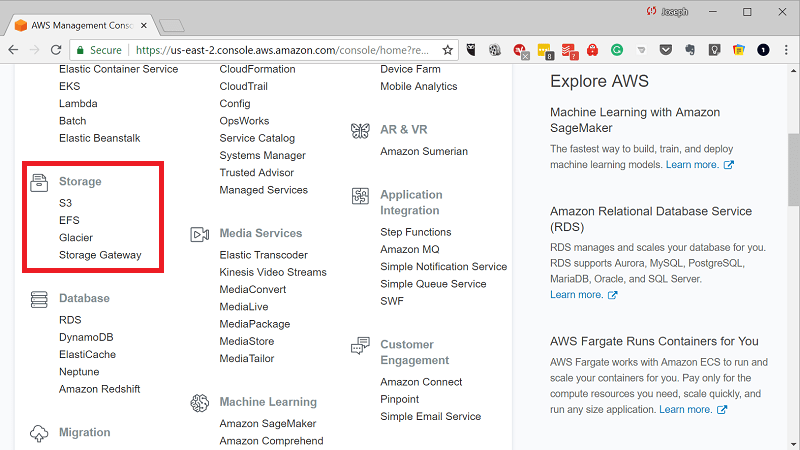Click the Media Services video icon
The image size is (800, 450).
(199, 234)
